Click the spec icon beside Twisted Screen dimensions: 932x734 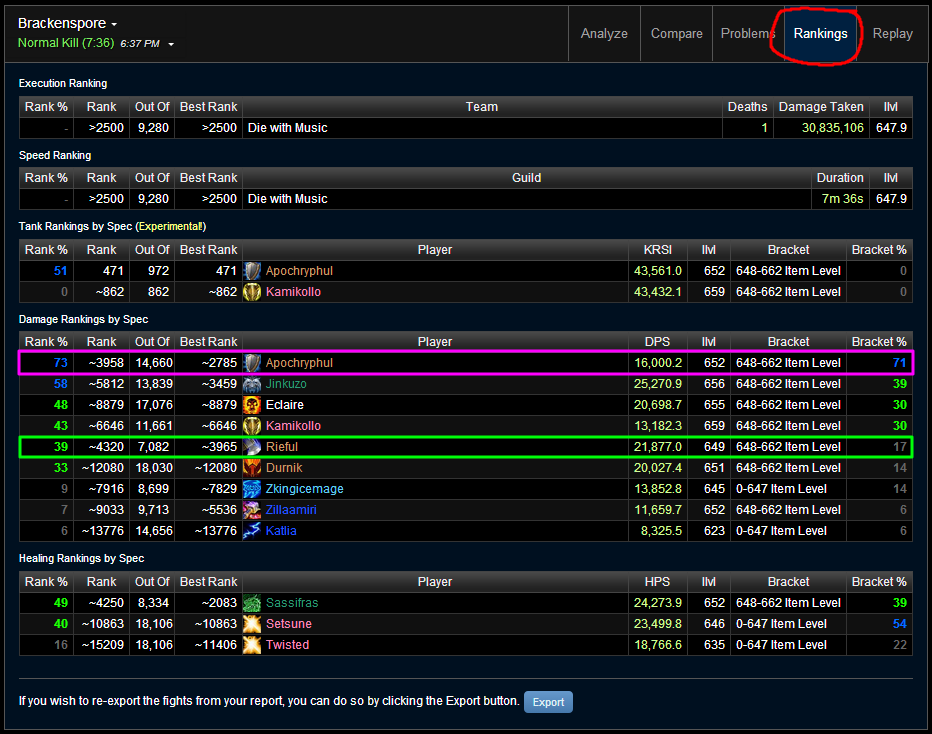point(252,645)
